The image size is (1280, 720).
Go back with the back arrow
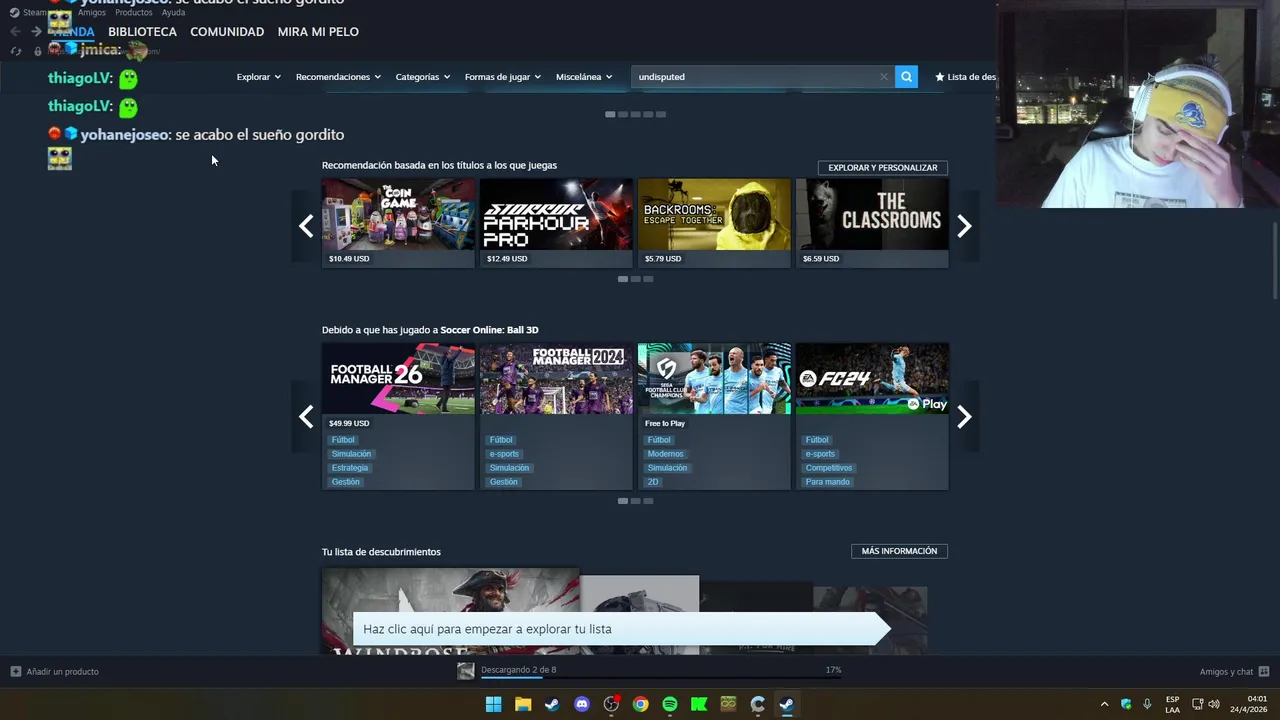tap(15, 32)
